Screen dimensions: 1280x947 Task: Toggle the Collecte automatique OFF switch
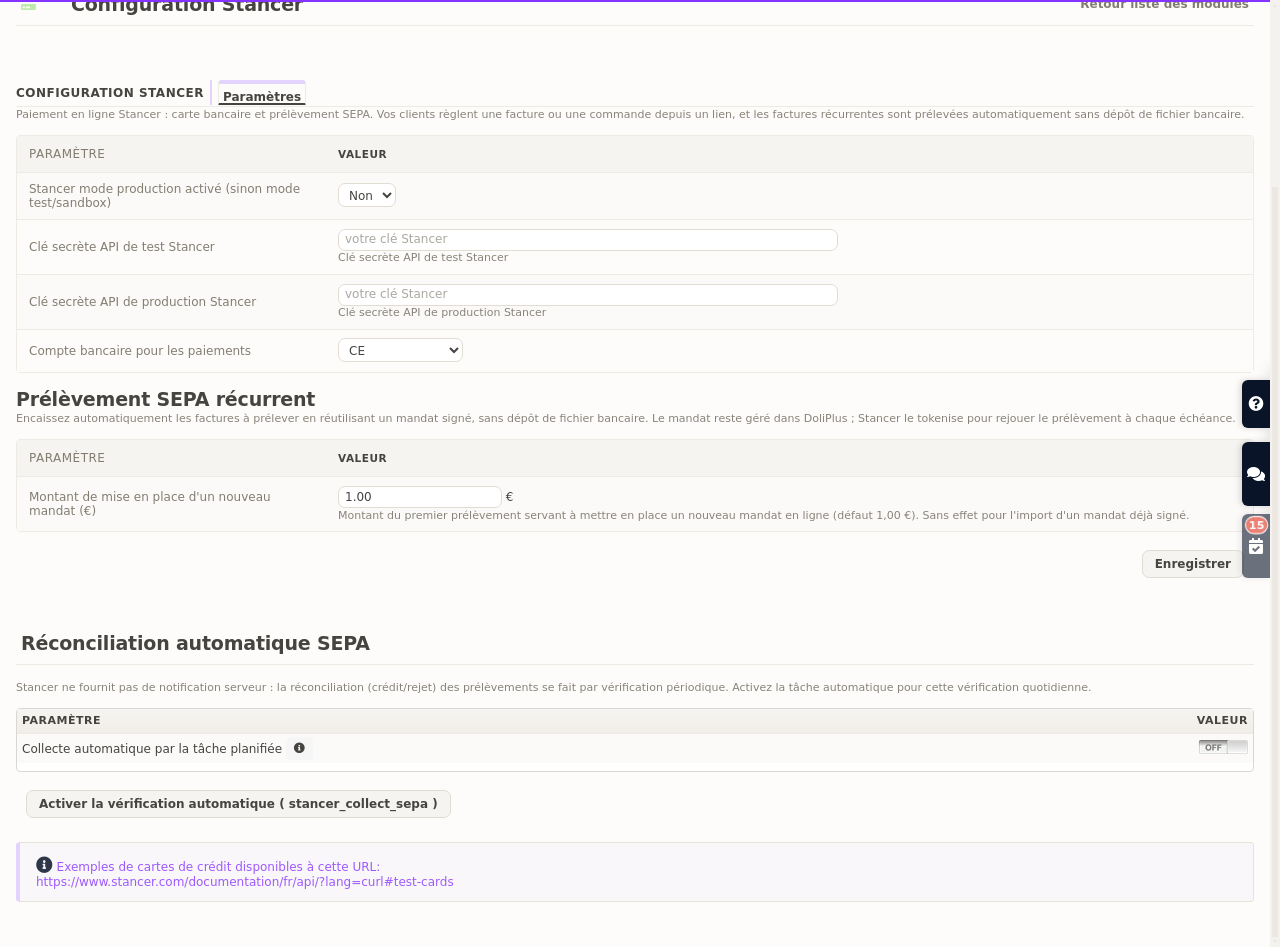point(1223,747)
